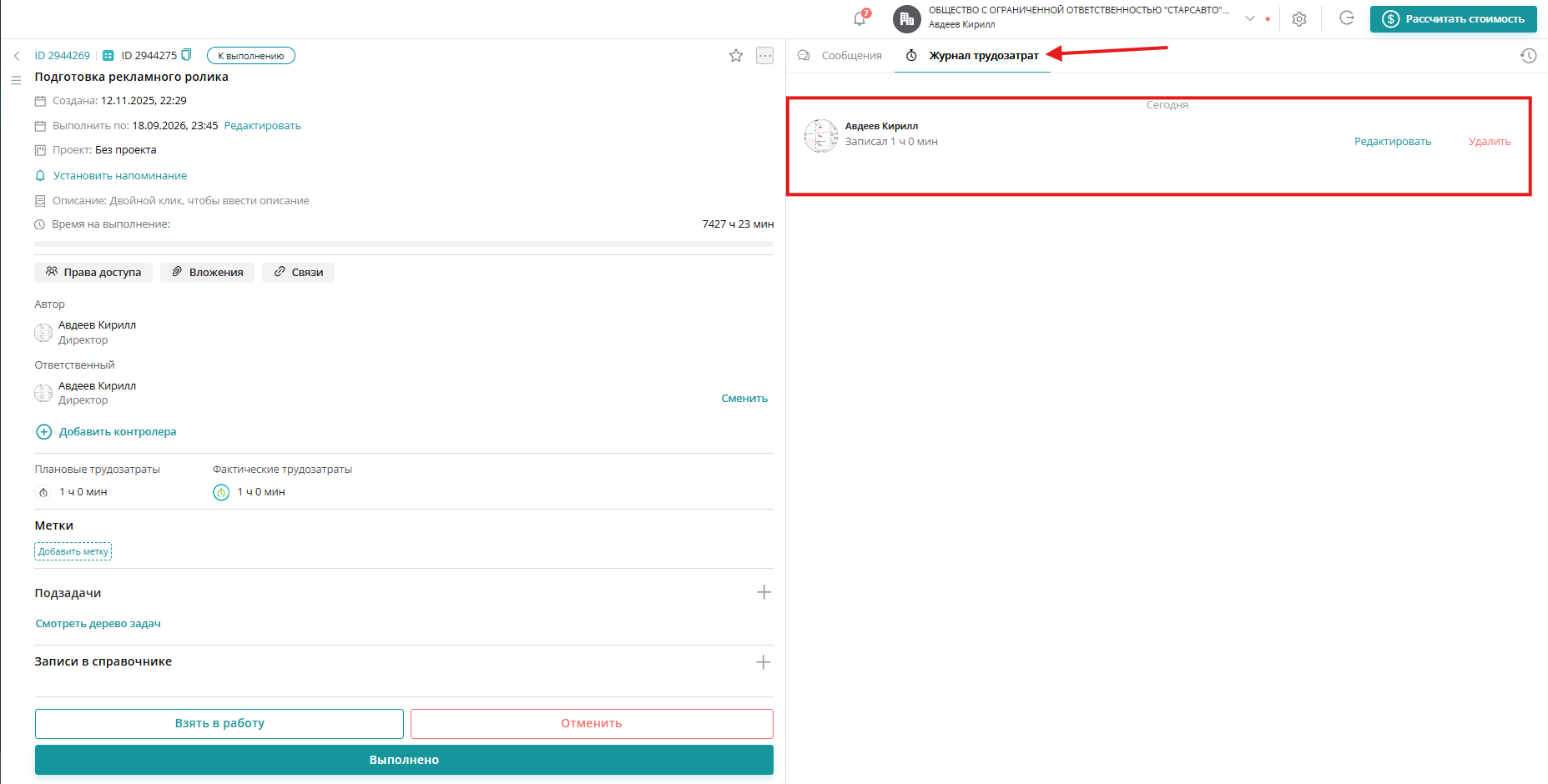The image size is (1548, 784).
Task: Click the Сегодня date label in the work log
Action: (x=1167, y=105)
